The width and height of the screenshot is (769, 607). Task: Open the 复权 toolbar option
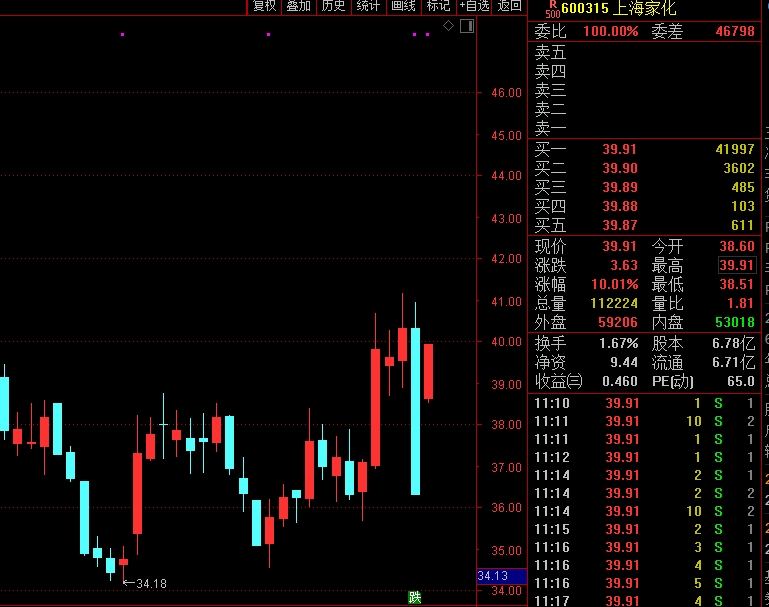pyautogui.click(x=264, y=6)
